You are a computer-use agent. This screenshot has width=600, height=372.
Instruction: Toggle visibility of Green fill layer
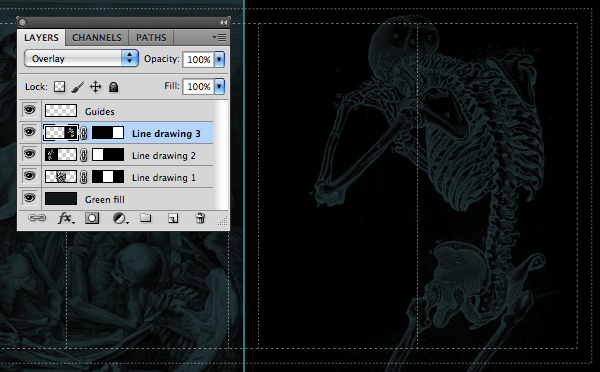(x=29, y=198)
